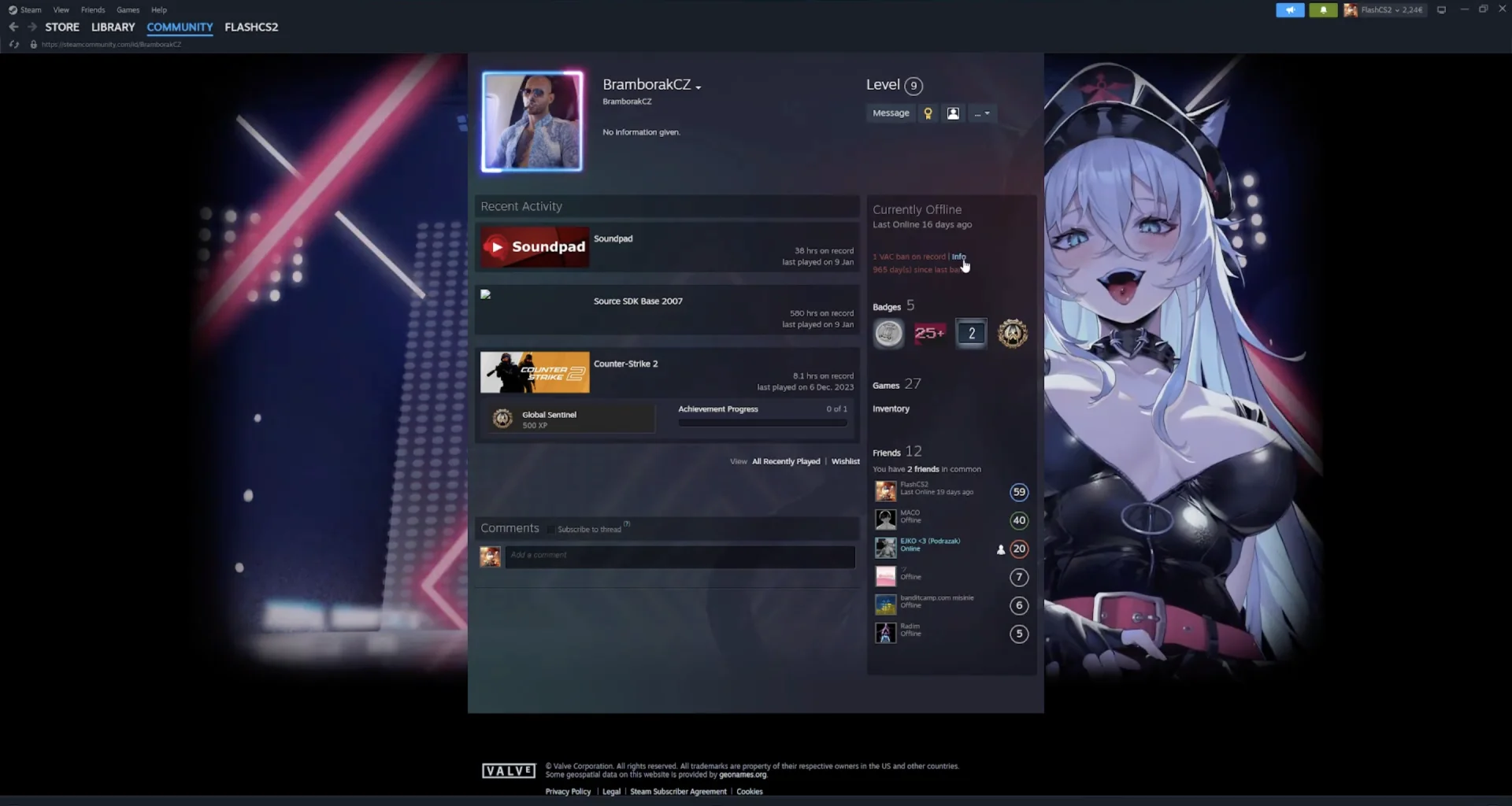Click the padlock icon beside the URL
Viewport: 1512px width, 806px height.
click(x=33, y=45)
